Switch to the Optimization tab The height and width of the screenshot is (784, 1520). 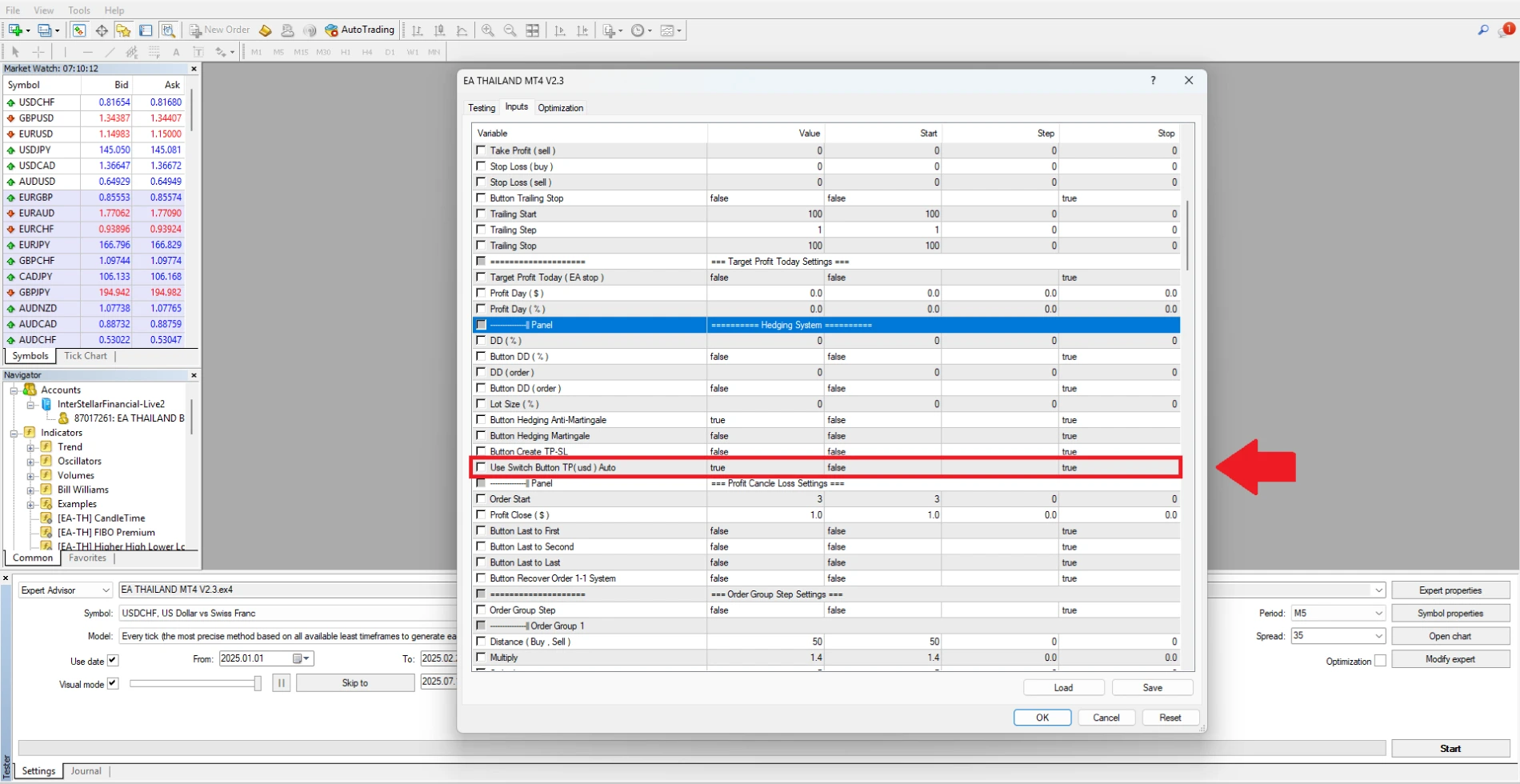click(560, 108)
